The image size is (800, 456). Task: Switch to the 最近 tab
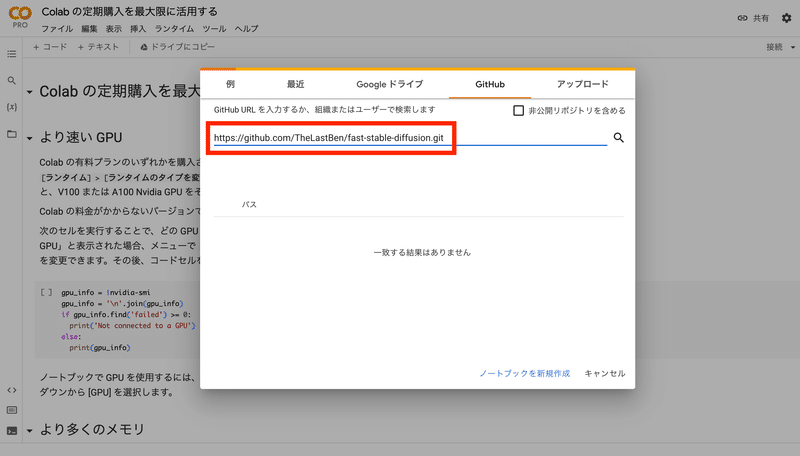(x=295, y=84)
